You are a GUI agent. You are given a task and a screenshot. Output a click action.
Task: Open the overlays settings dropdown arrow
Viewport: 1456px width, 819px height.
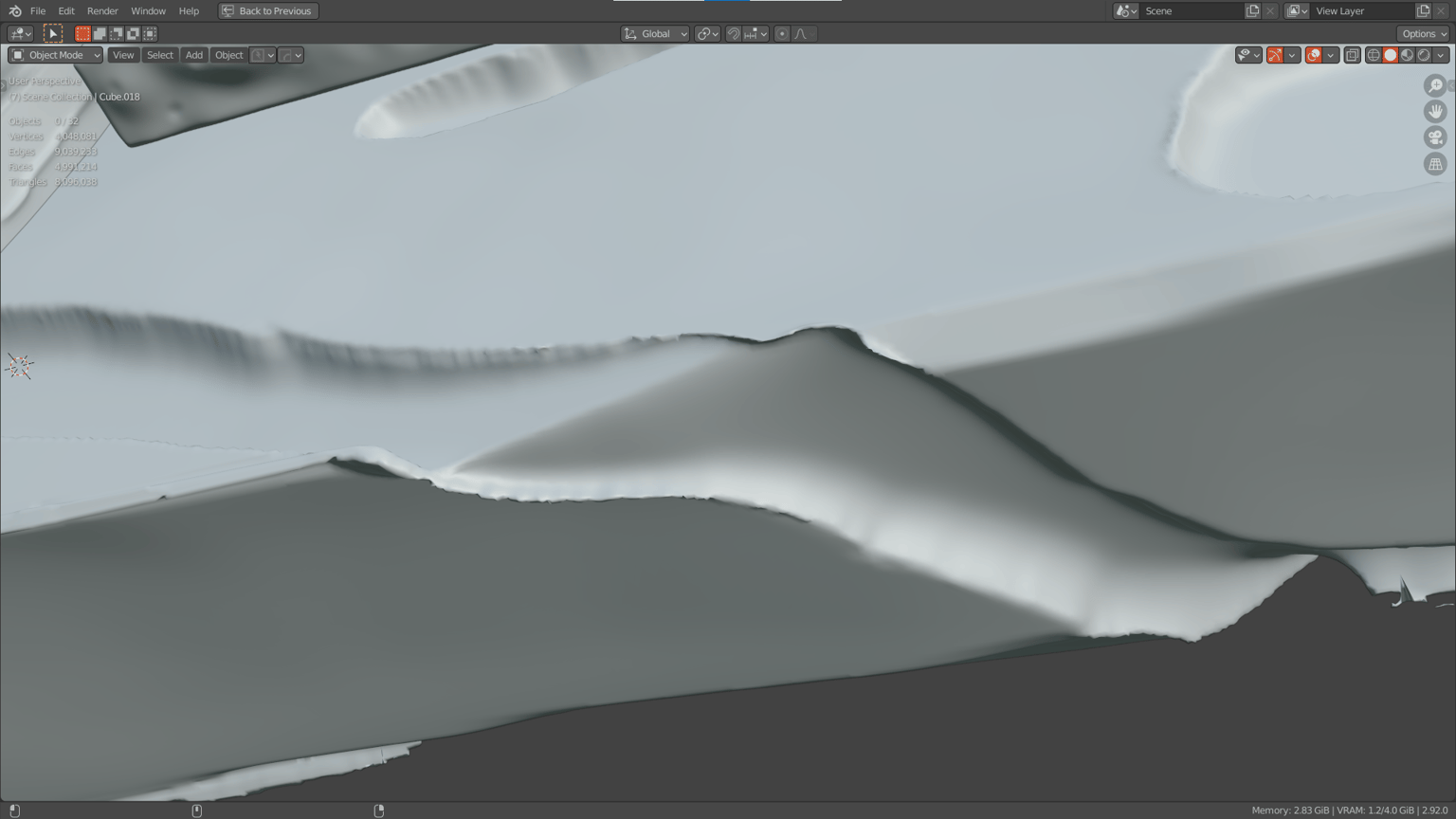pyautogui.click(x=1331, y=55)
